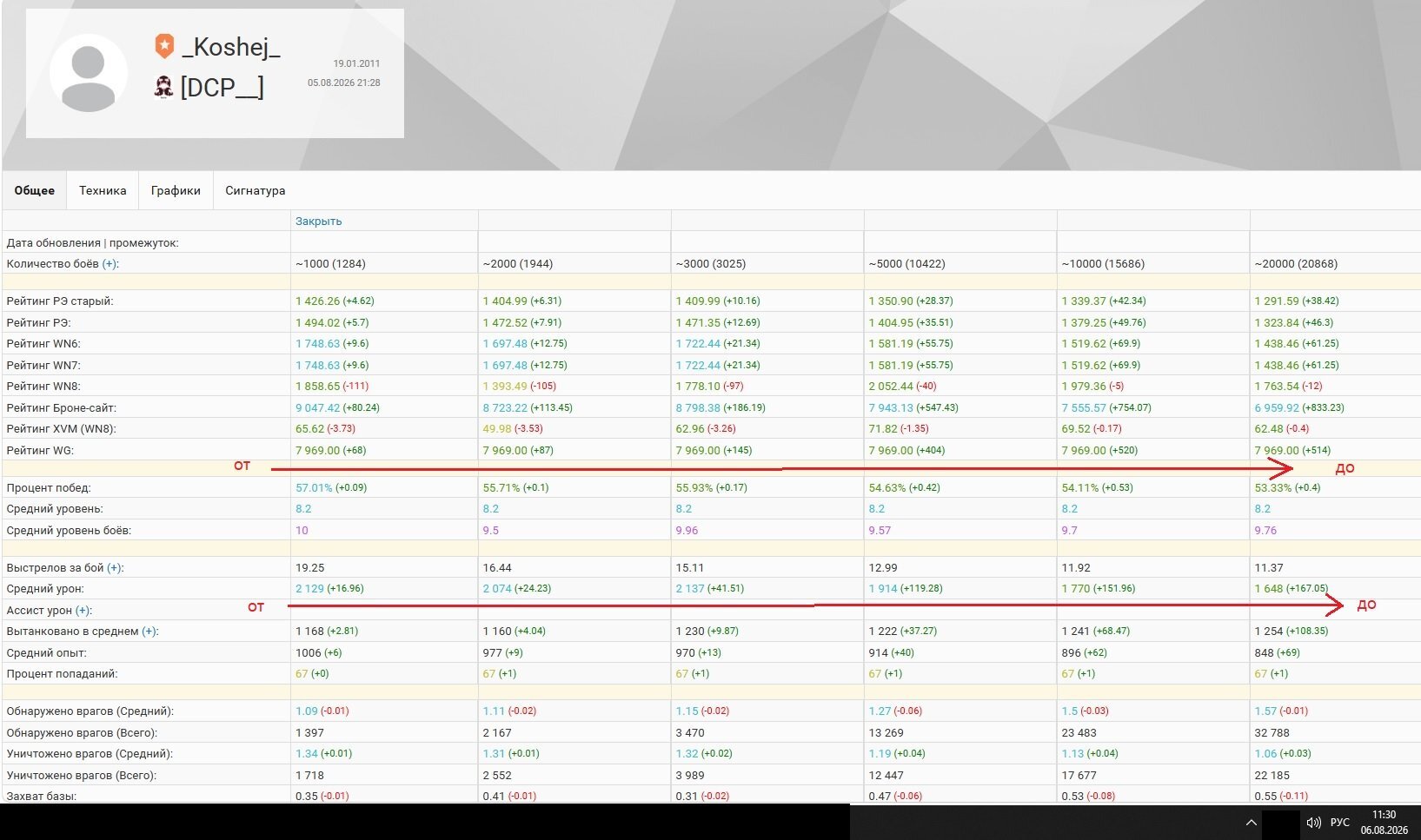Expand the plus next to Выстрелов за бой
The width and height of the screenshot is (1421, 840).
pos(115,567)
